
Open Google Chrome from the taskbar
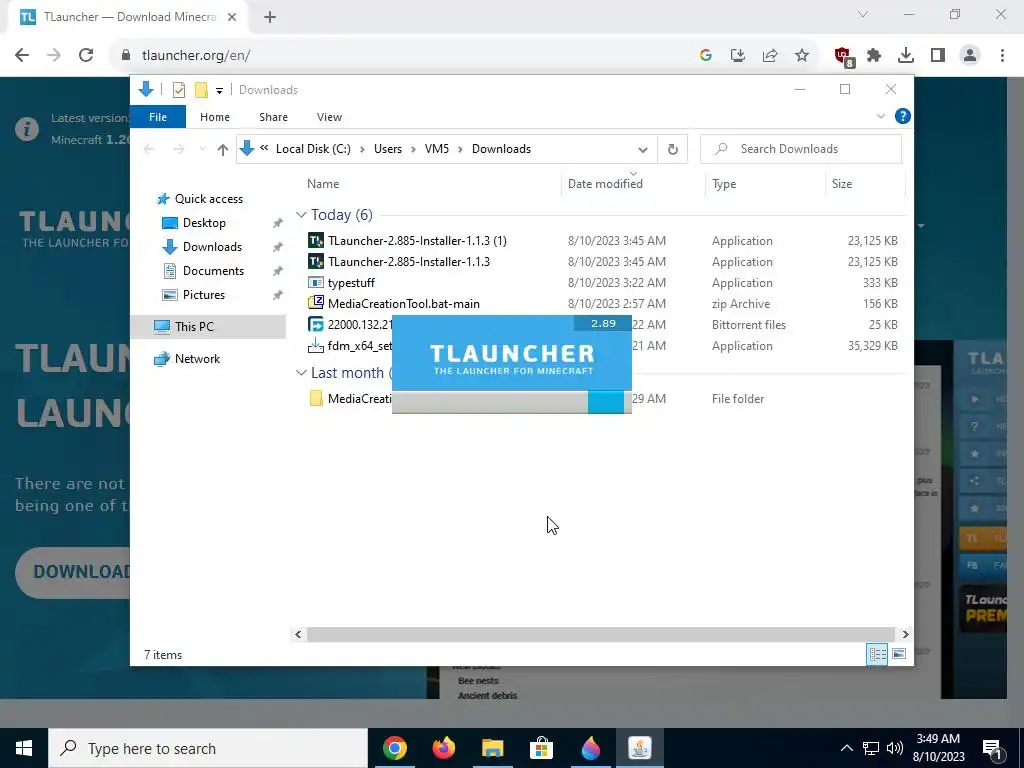tap(394, 748)
